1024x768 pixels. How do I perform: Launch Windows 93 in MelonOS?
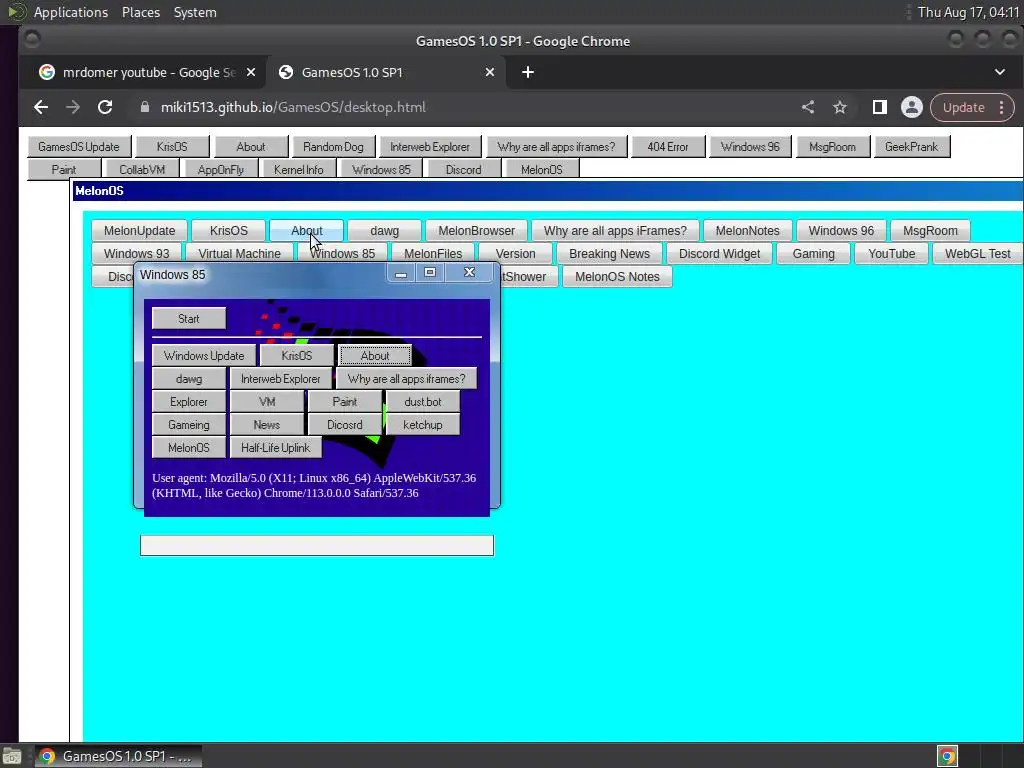coord(136,253)
